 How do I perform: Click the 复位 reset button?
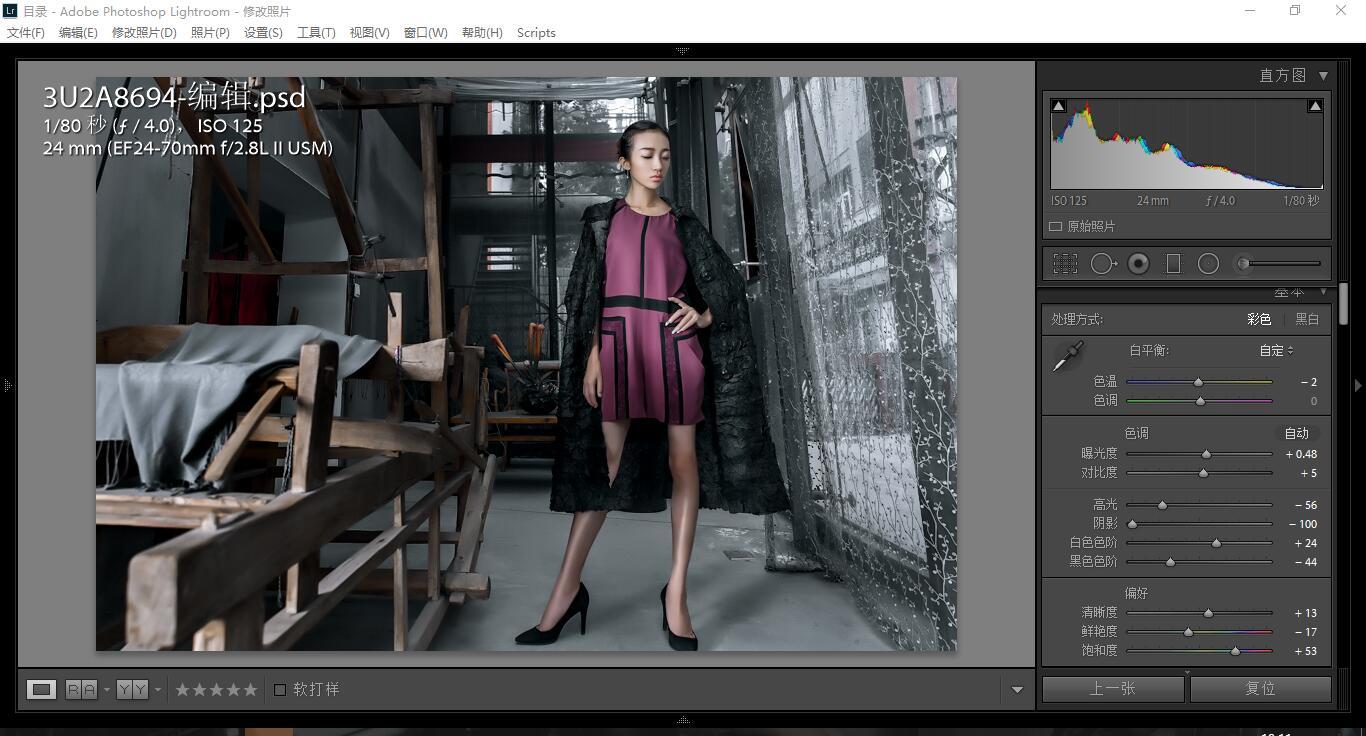pyautogui.click(x=1260, y=689)
